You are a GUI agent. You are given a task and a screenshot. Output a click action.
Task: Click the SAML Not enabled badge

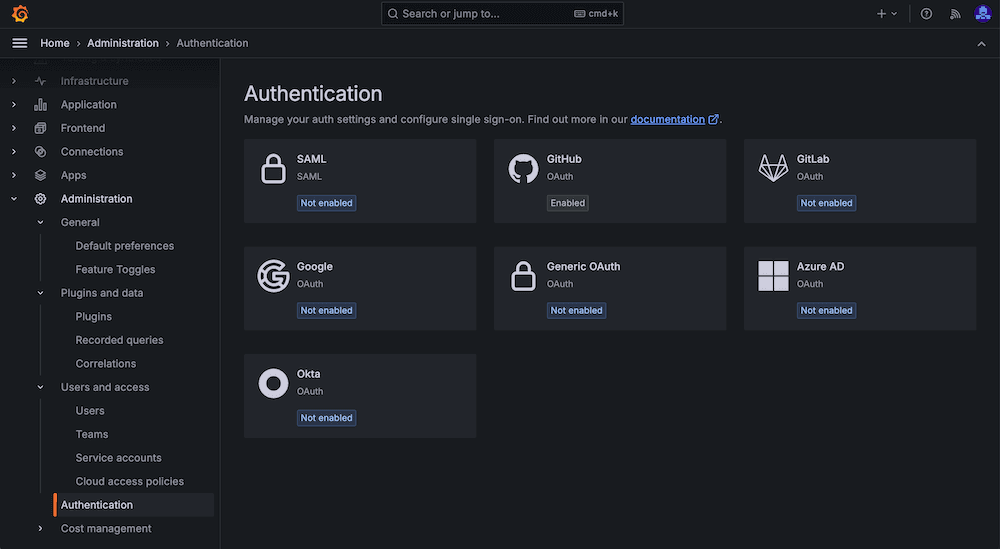pos(327,203)
